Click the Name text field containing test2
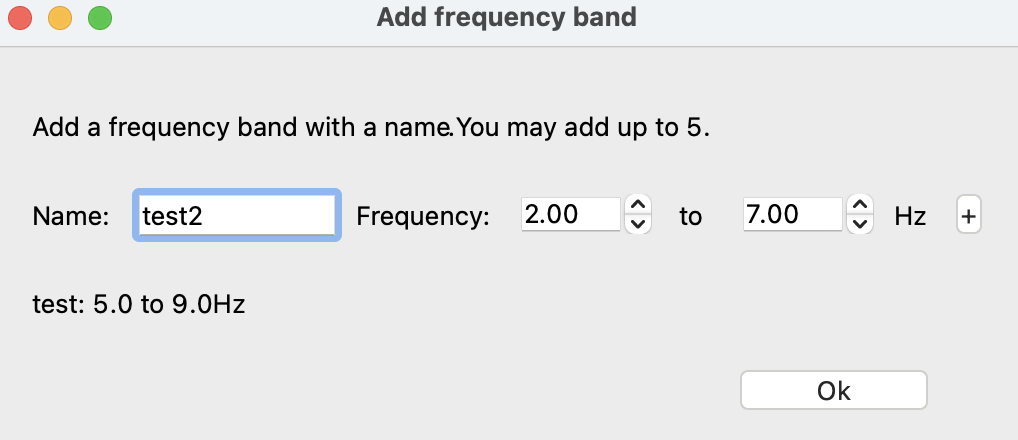The image size is (1018, 440). click(237, 215)
